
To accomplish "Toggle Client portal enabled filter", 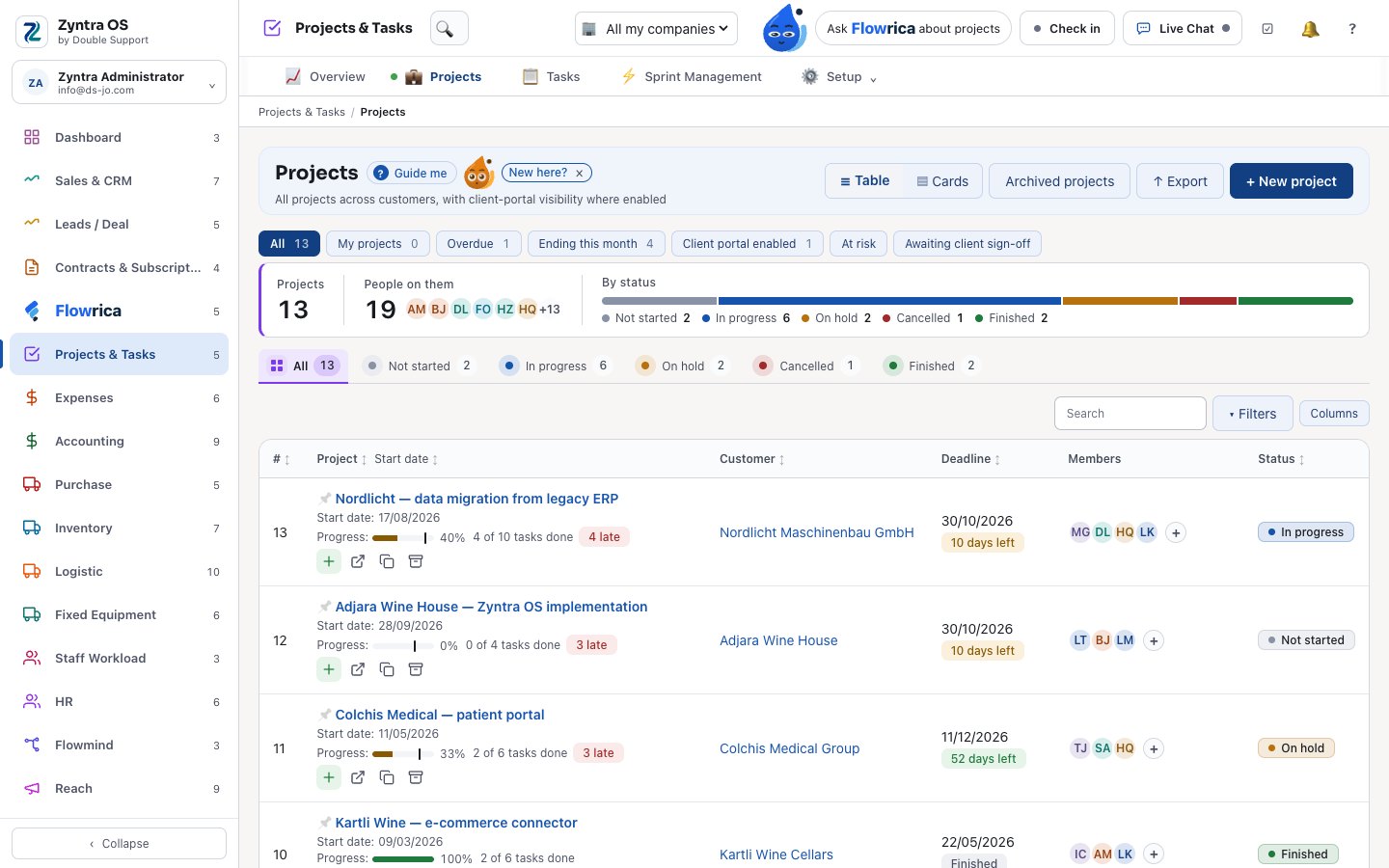I will [x=748, y=244].
